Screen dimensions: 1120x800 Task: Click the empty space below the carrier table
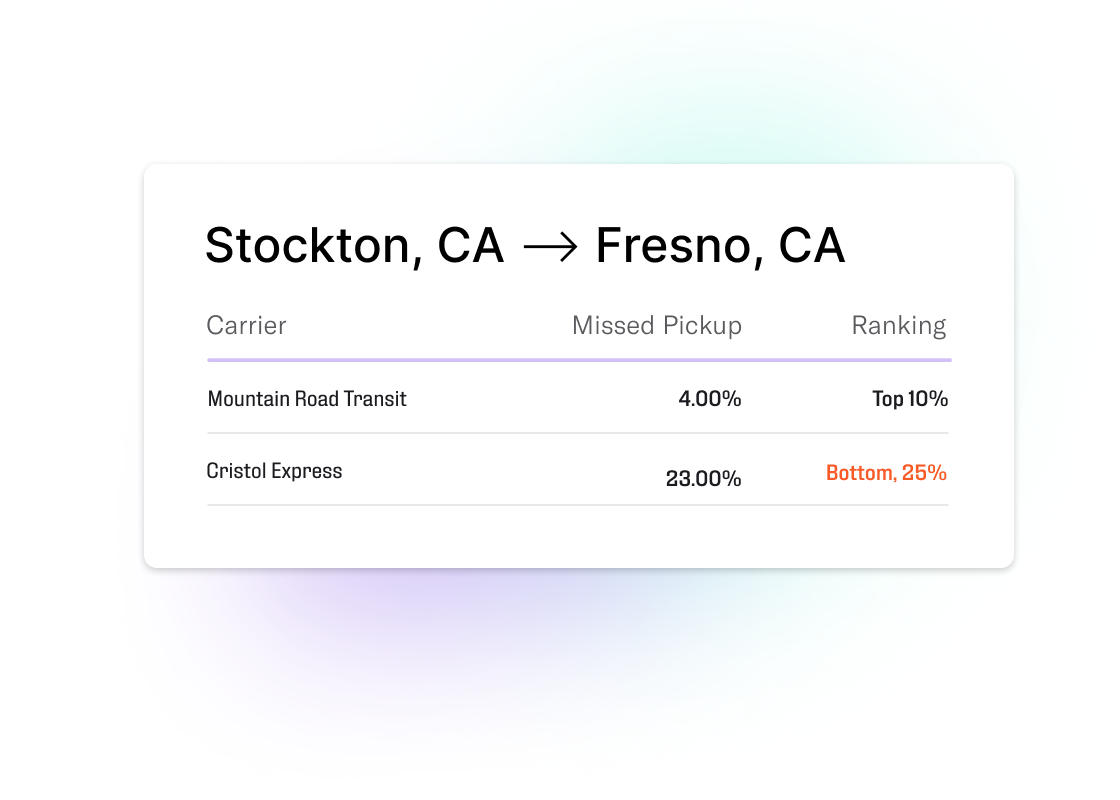click(578, 537)
